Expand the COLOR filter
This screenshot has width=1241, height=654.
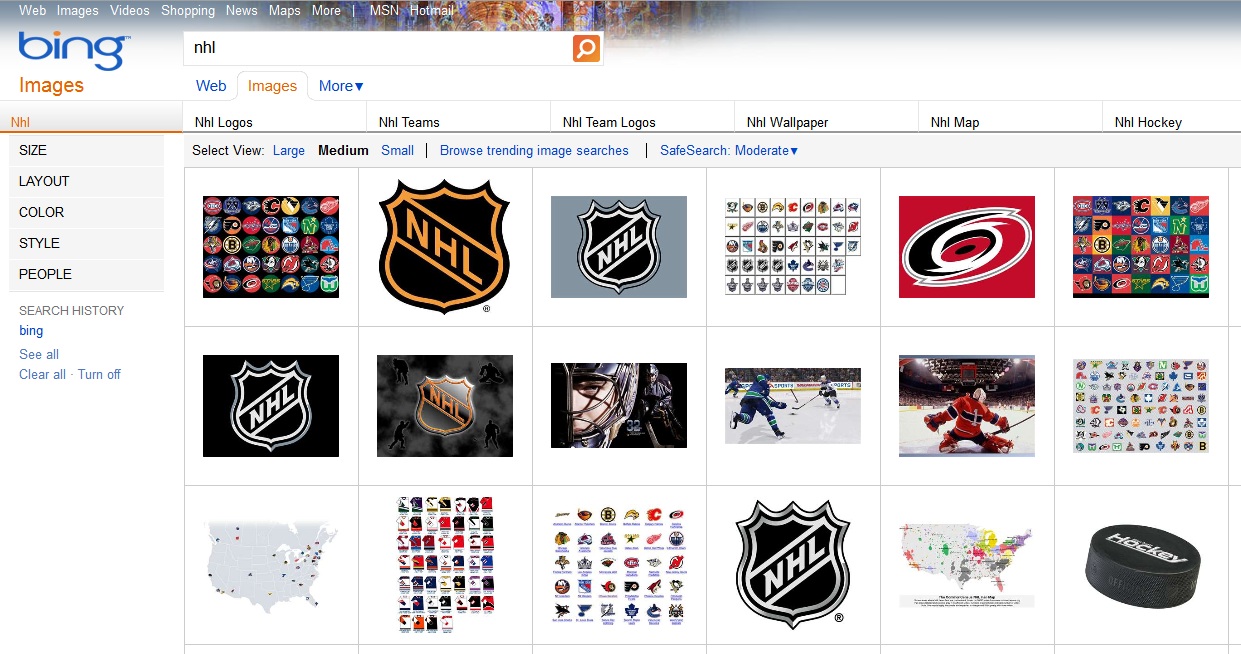click(x=41, y=212)
